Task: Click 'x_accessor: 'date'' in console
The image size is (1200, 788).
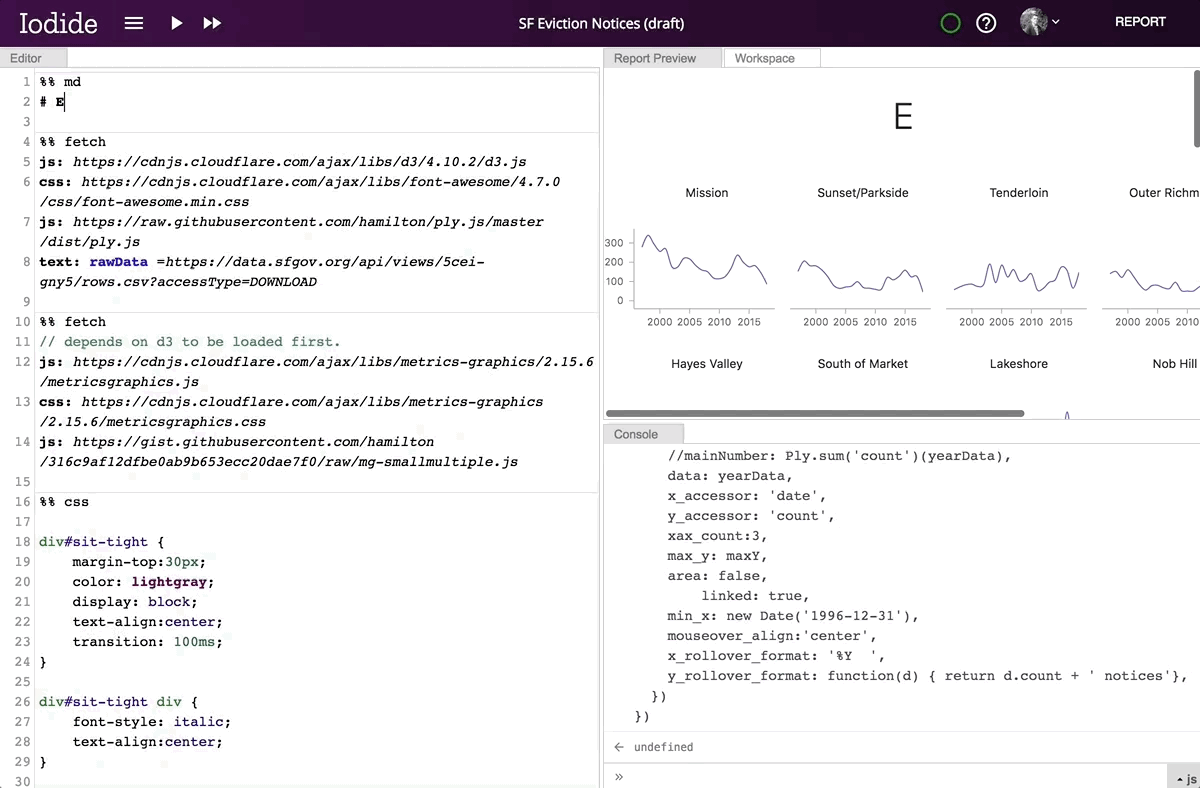Action: tap(747, 496)
